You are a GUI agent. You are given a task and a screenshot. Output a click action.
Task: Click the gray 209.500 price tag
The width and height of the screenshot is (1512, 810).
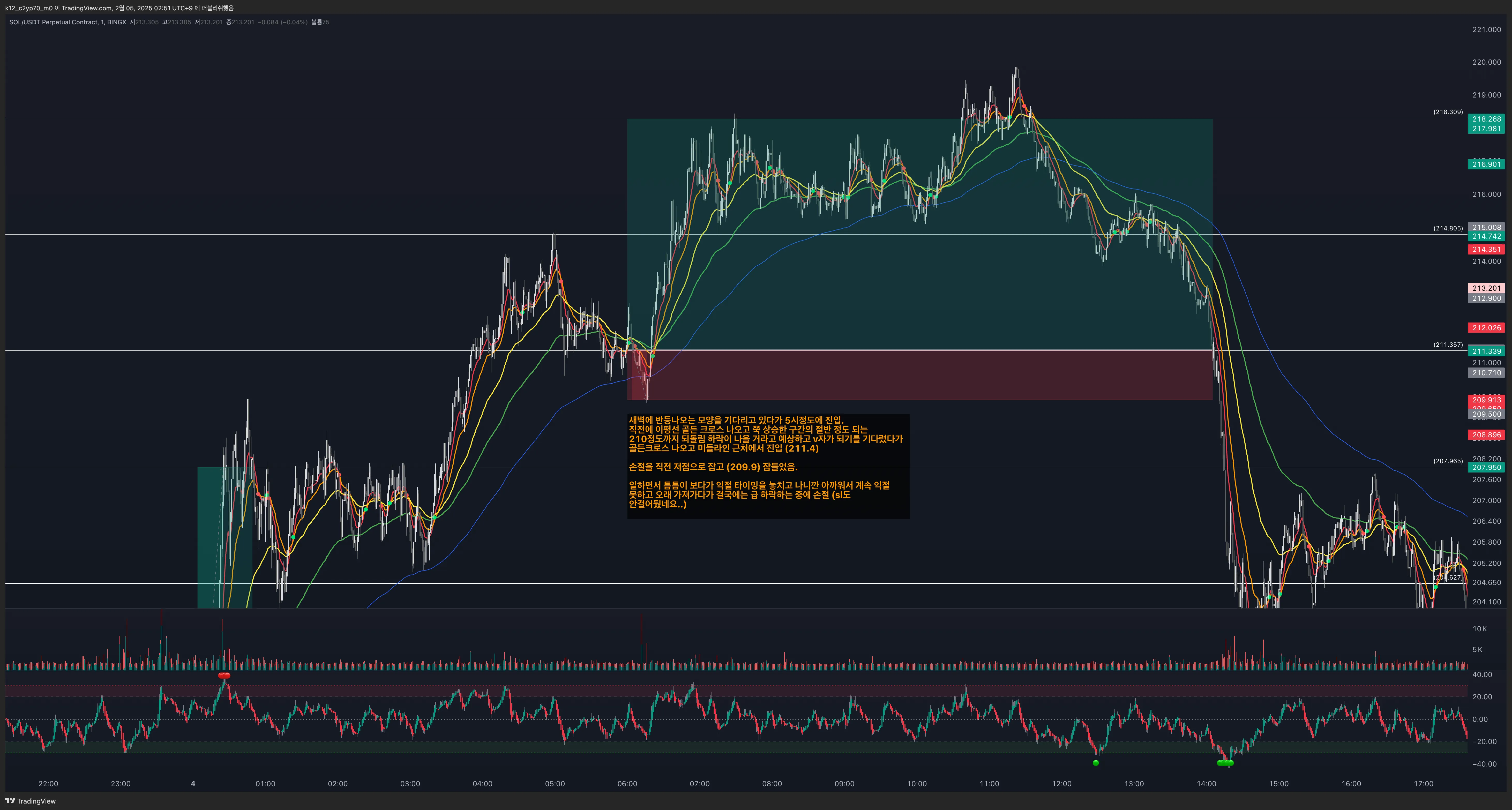[x=1486, y=414]
